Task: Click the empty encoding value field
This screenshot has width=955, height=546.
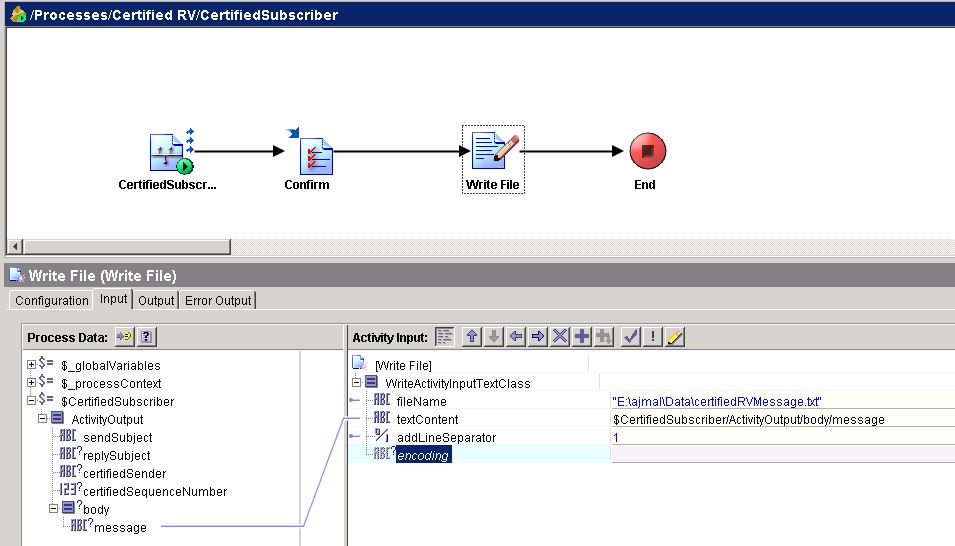Action: click(783, 455)
